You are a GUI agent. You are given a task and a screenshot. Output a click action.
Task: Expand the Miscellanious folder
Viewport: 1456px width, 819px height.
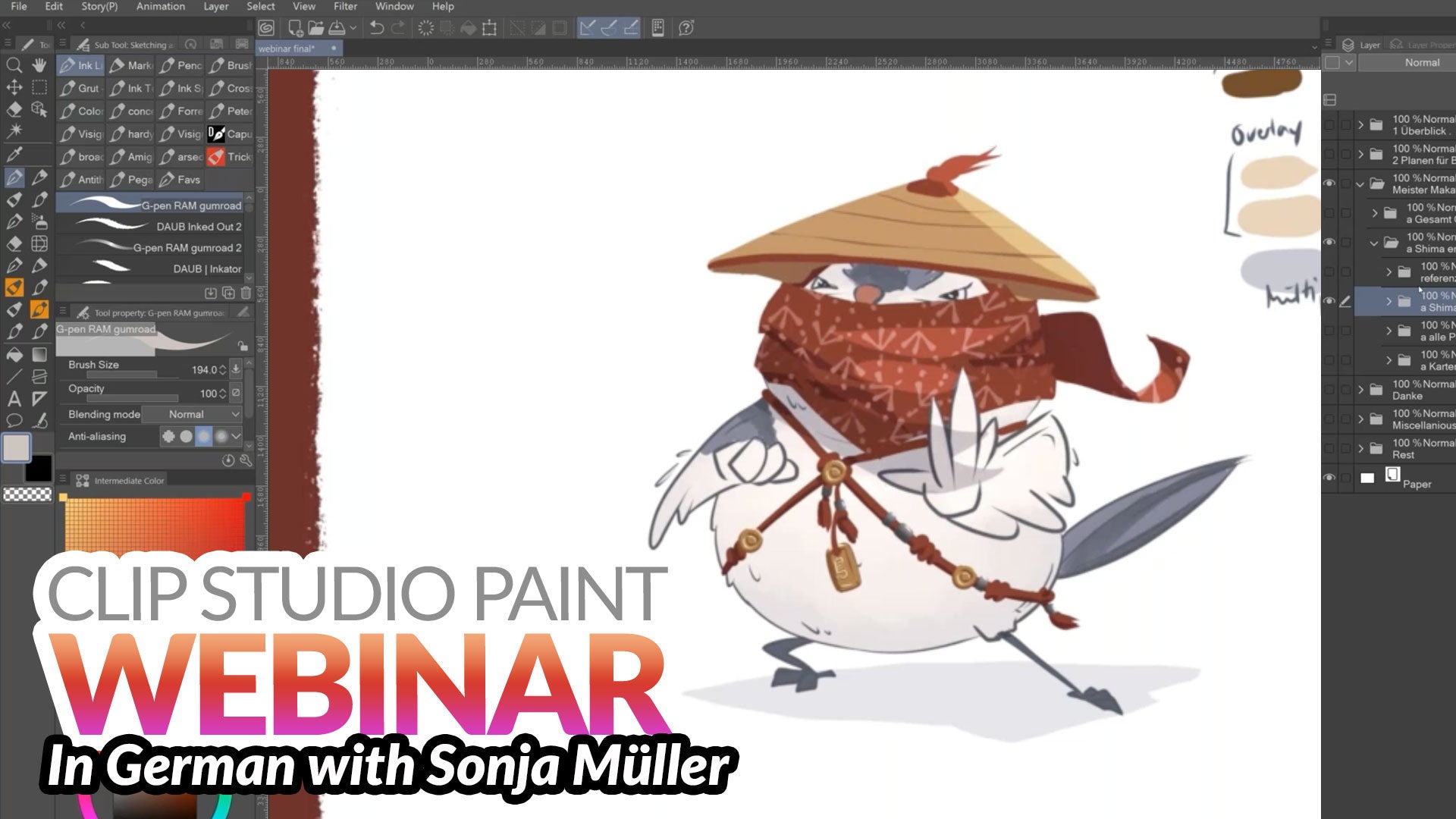coord(1360,419)
